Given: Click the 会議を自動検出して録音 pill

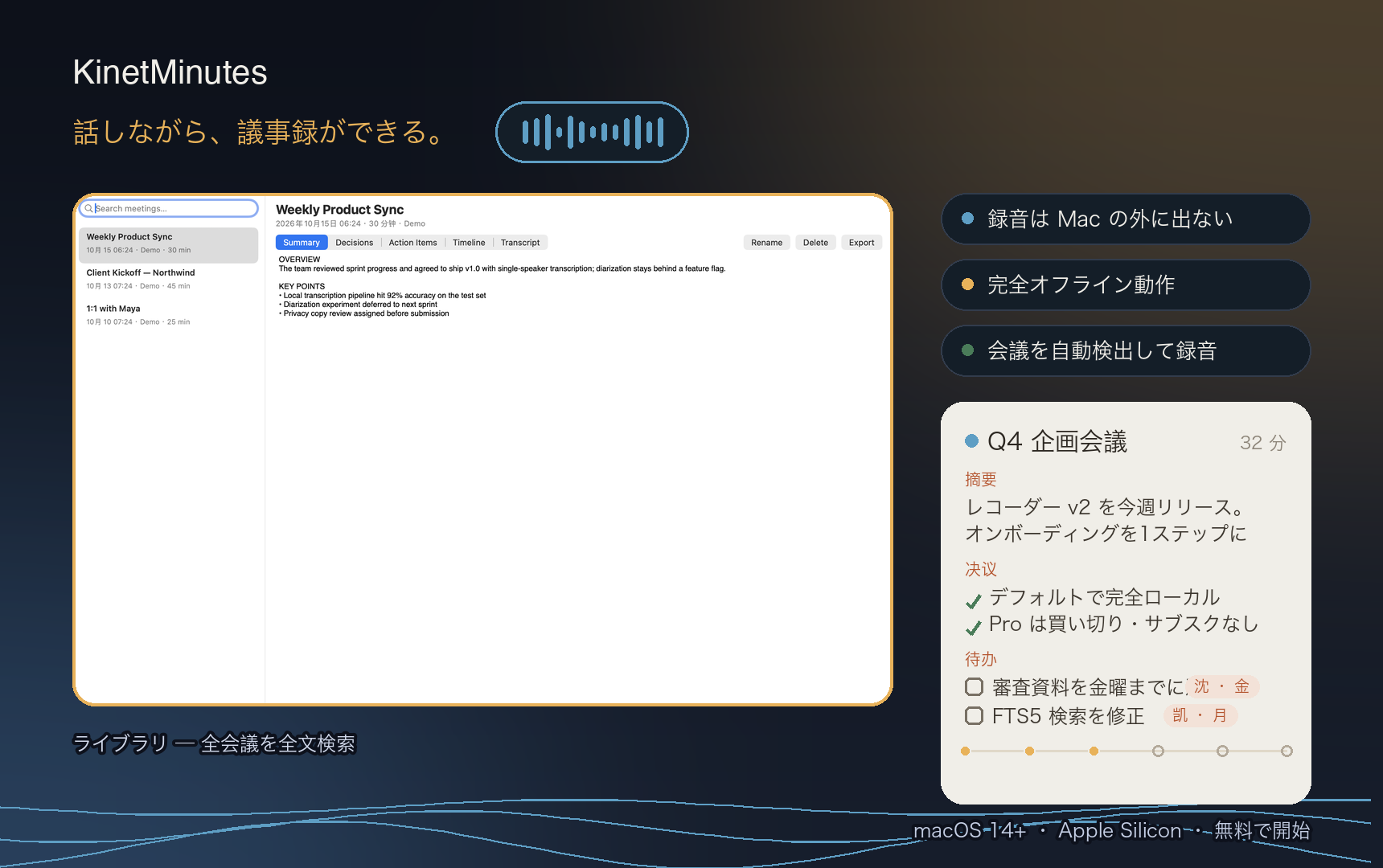Looking at the screenshot, I should [1126, 350].
